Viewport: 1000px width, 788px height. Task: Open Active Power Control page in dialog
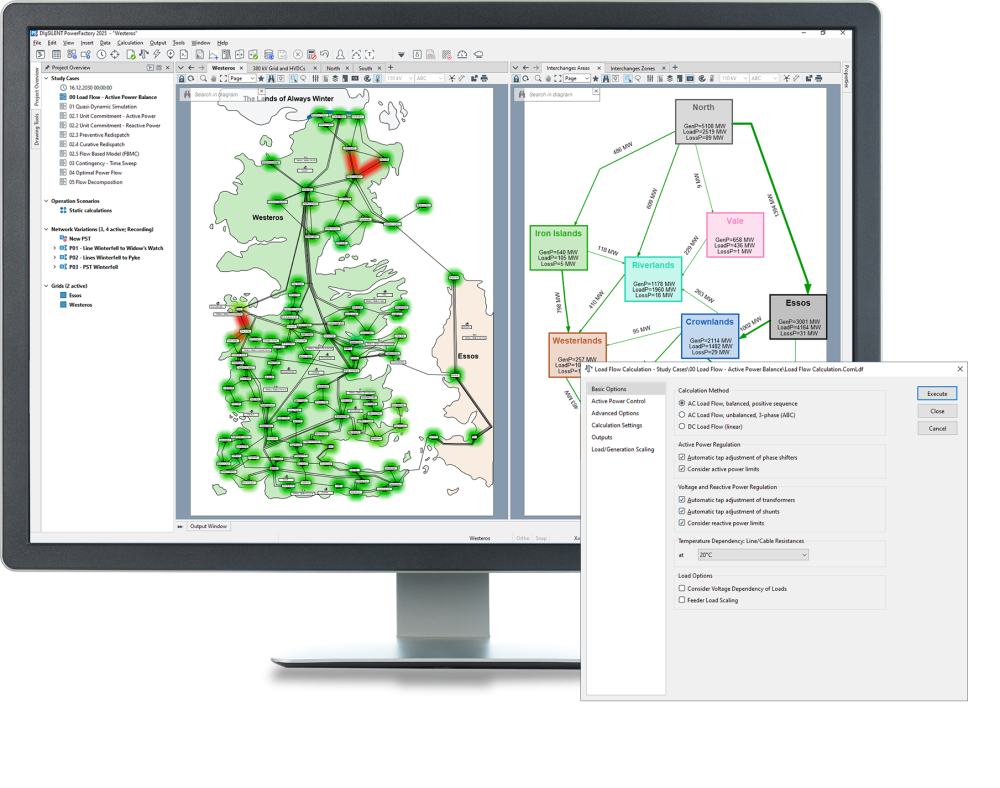[x=619, y=402]
